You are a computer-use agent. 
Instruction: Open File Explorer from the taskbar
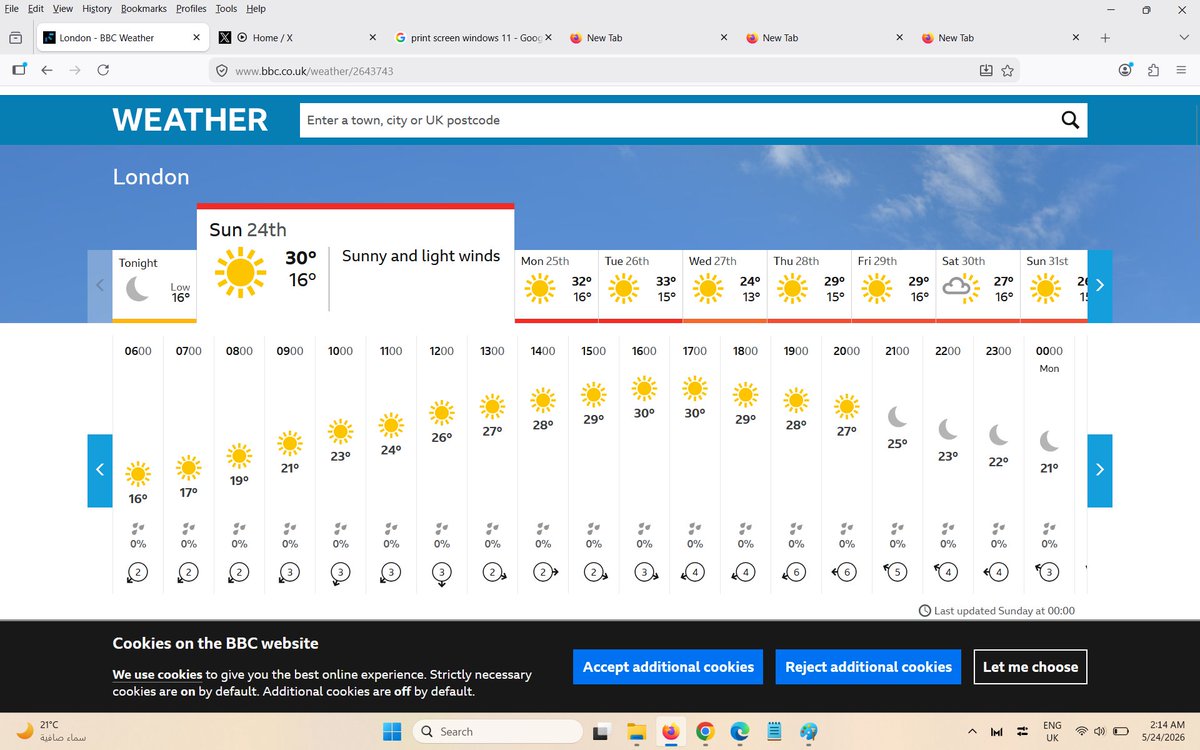click(x=637, y=731)
